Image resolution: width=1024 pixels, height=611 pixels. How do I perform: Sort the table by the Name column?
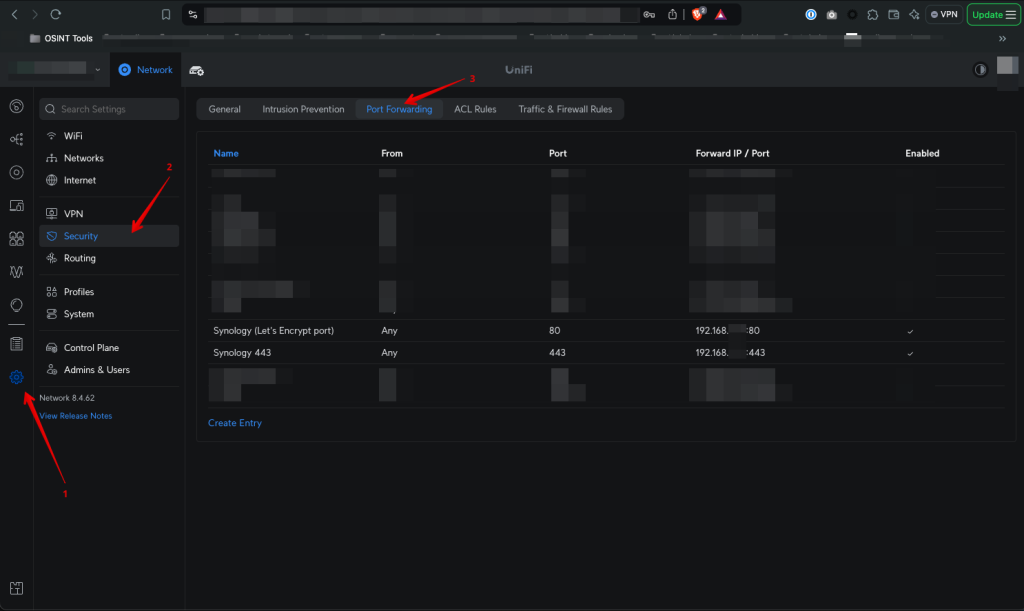pyautogui.click(x=226, y=153)
